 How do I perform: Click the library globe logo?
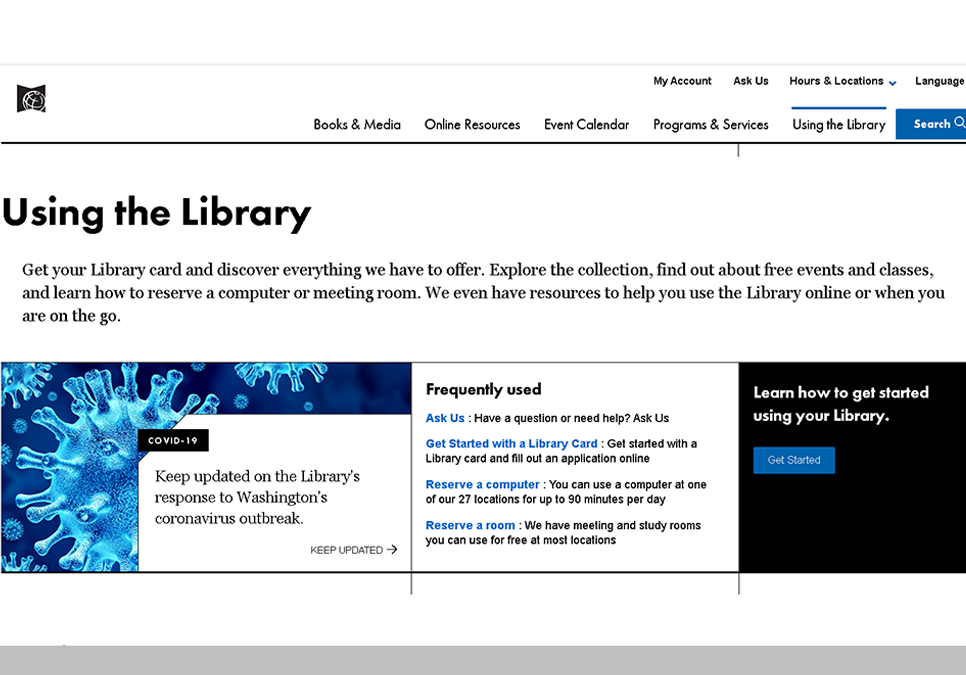pyautogui.click(x=31, y=98)
